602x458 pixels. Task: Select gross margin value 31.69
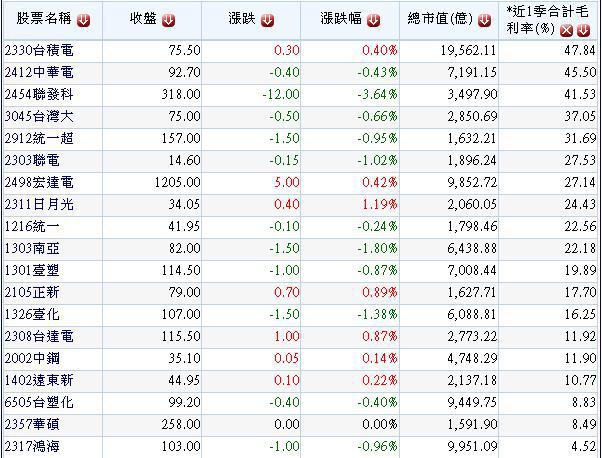coord(580,138)
